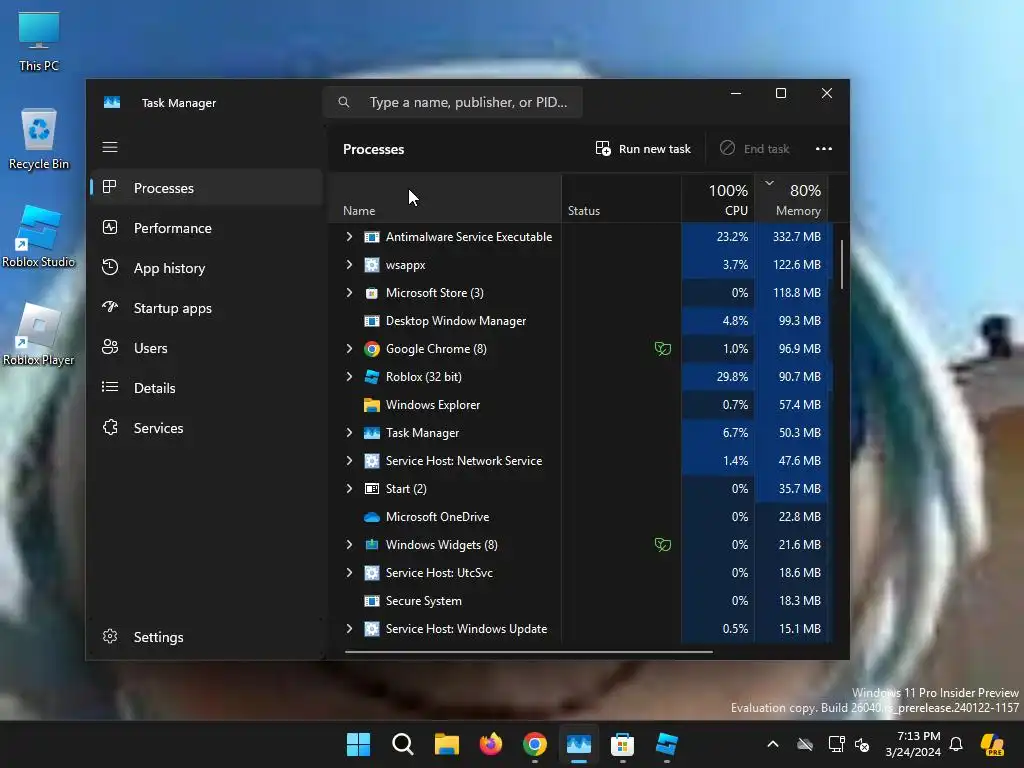Click the Antimalware Service Executable process icon
This screenshot has height=768, width=1024.
pyautogui.click(x=372, y=237)
